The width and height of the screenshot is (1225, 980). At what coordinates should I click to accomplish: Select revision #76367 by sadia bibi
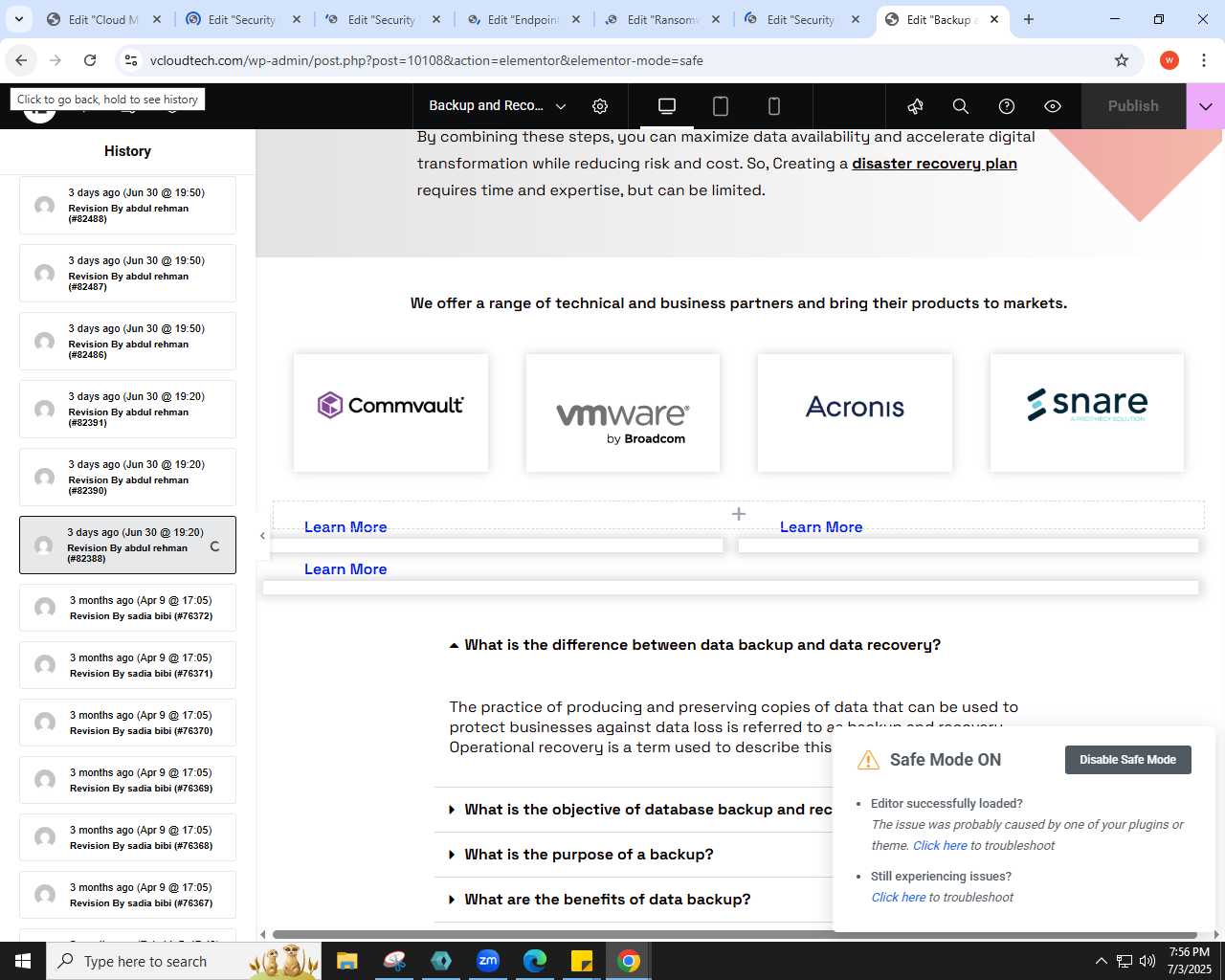pos(127,895)
